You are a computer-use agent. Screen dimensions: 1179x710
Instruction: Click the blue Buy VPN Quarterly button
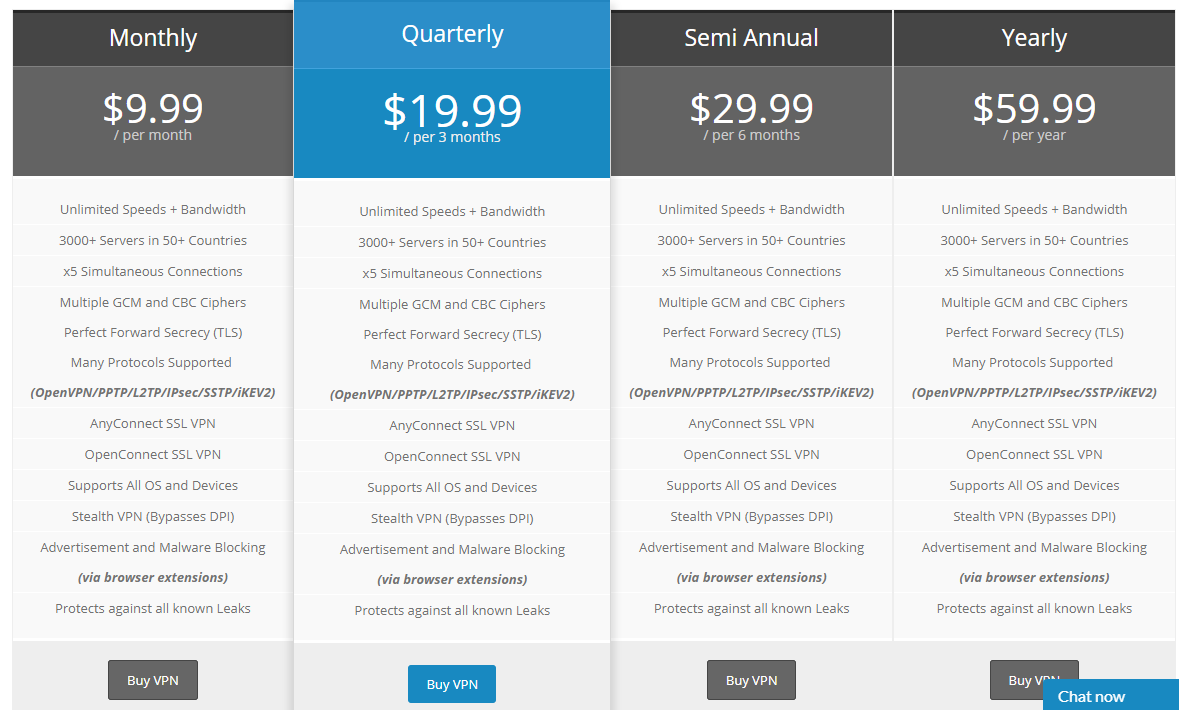tap(452, 684)
